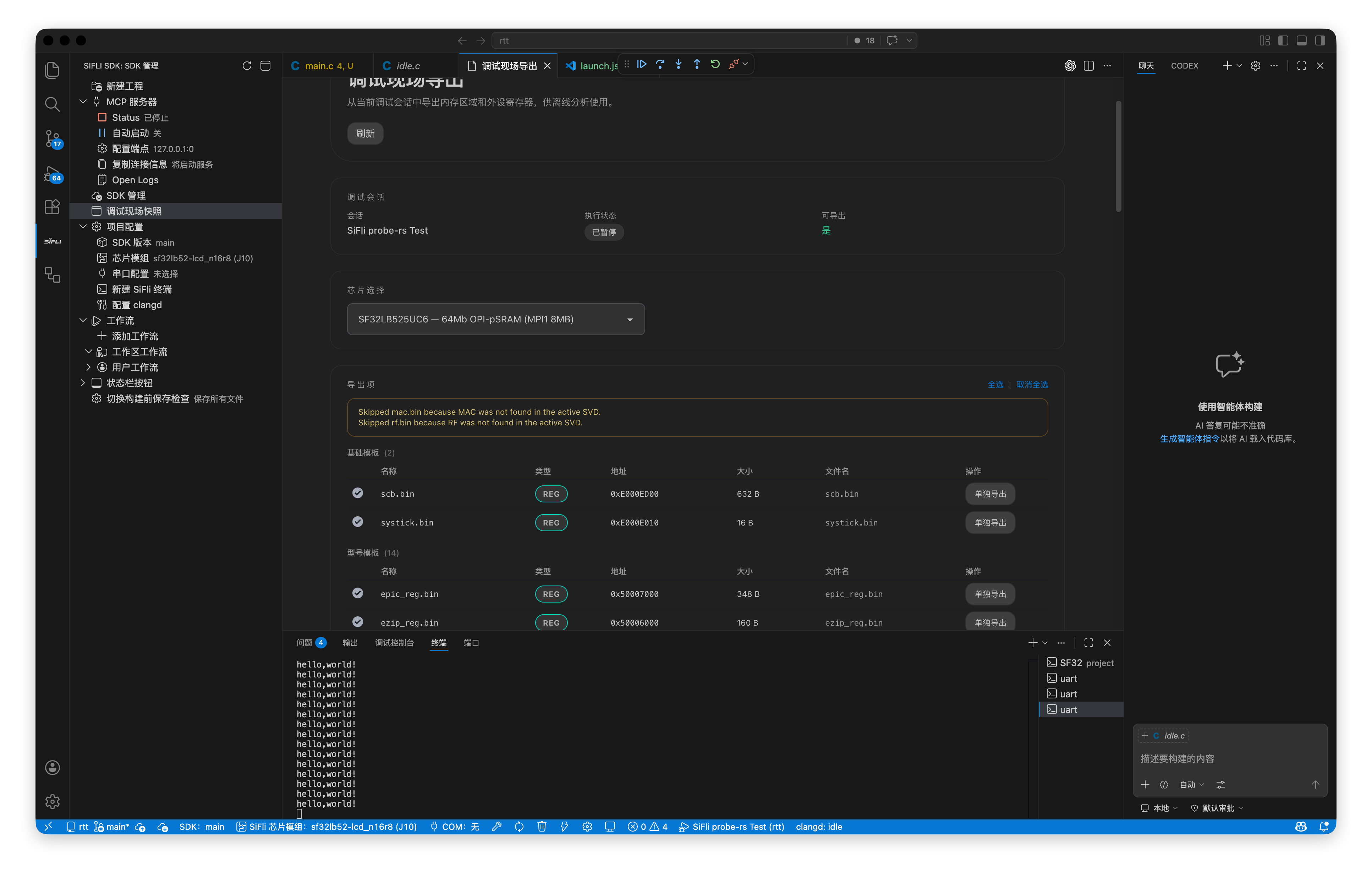Screen dimensions: 1372x877
Task: Toggle the epic_reg.bin checkbox
Action: coord(357,593)
